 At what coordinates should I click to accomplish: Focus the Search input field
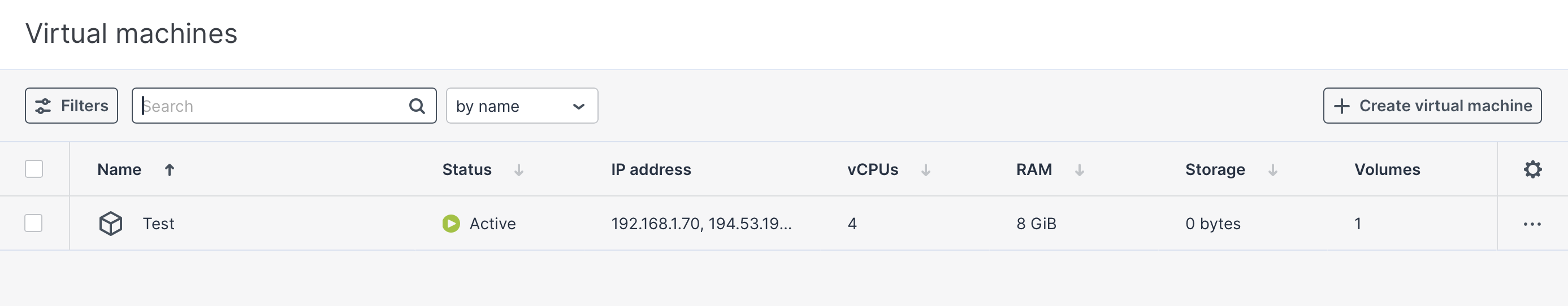(x=274, y=107)
